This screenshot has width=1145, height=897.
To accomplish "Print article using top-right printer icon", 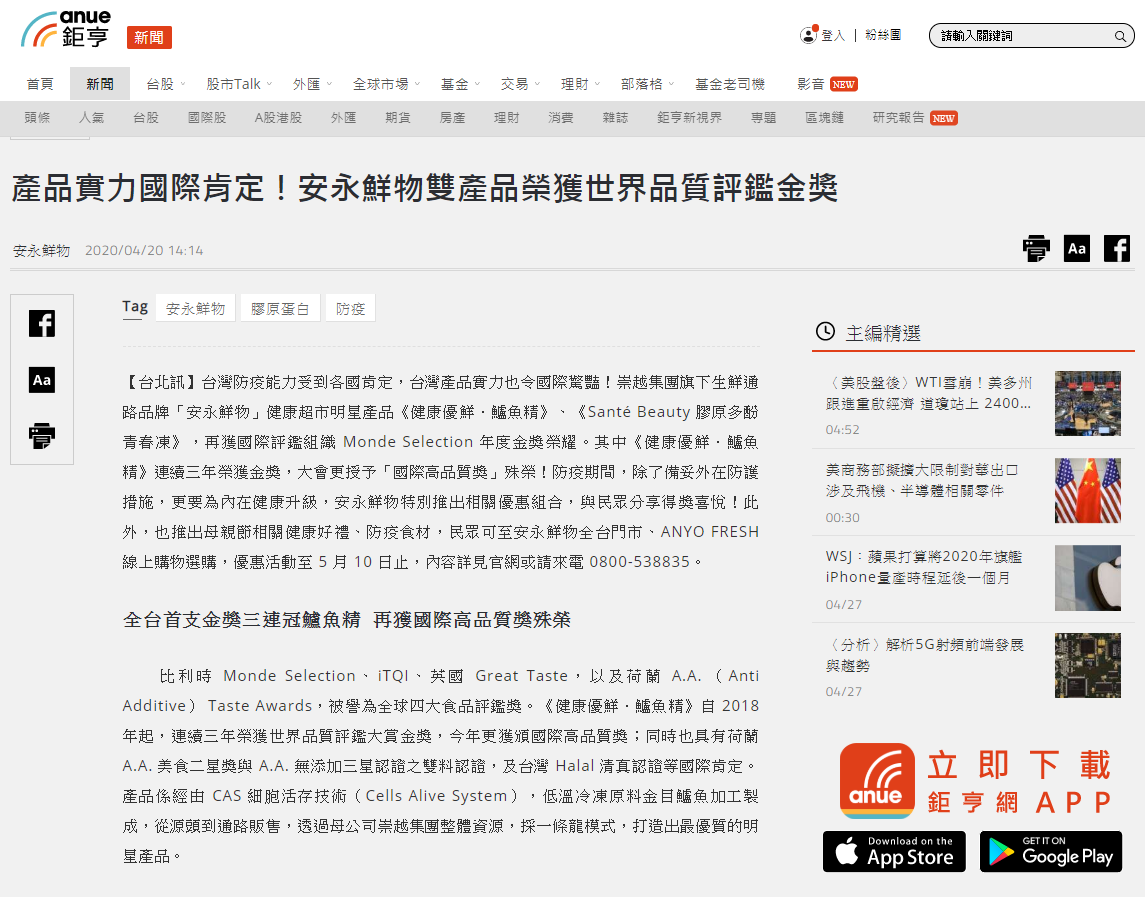I will (x=1036, y=248).
